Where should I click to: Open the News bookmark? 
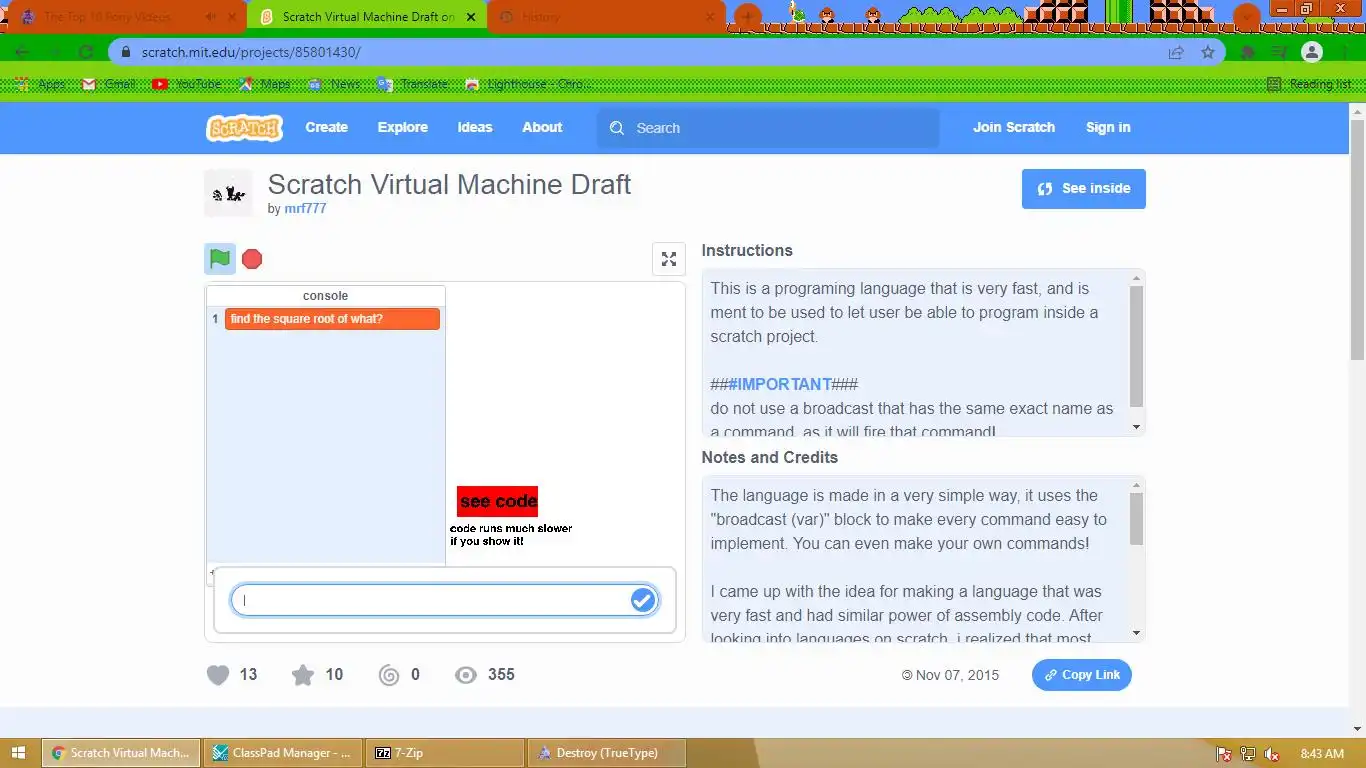(335, 84)
